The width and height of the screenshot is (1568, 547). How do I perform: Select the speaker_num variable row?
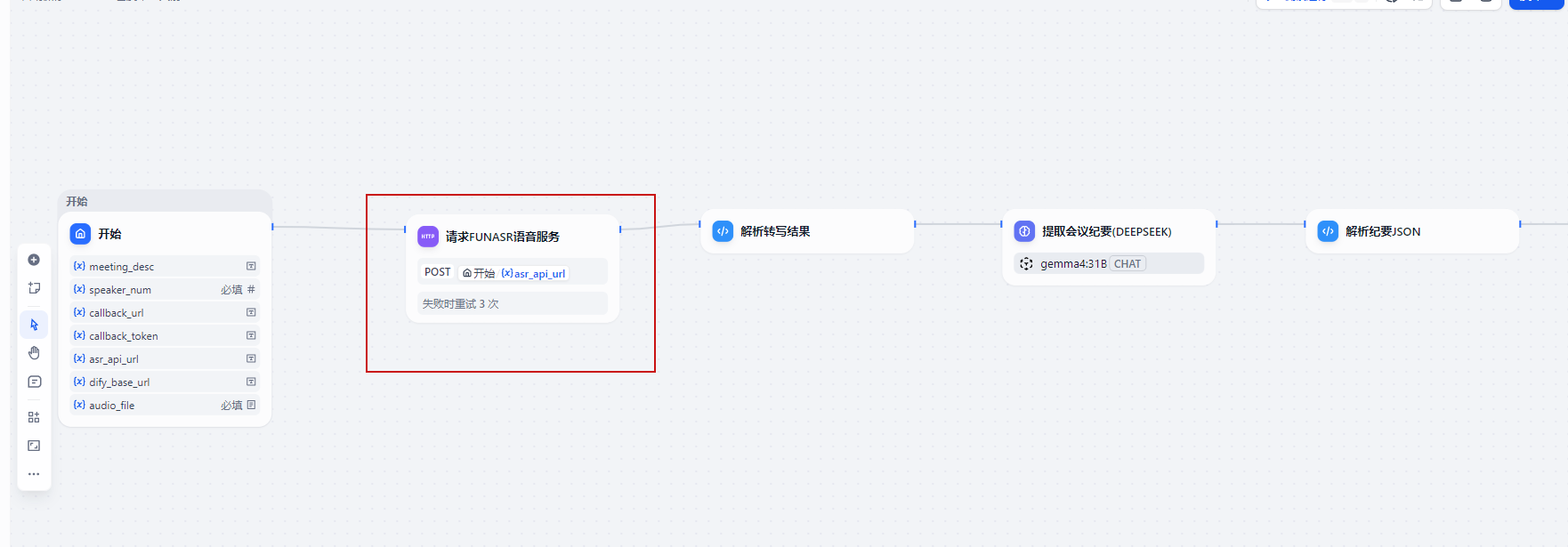pos(165,290)
